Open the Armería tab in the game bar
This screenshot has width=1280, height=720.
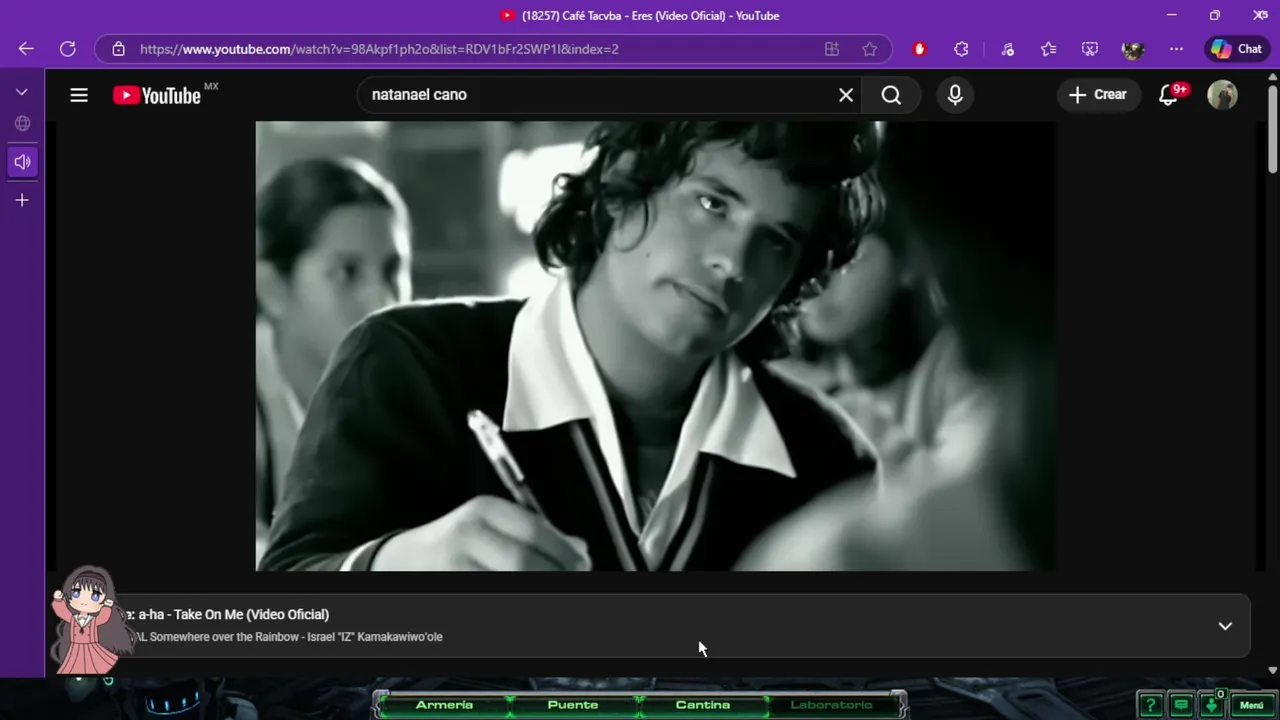point(444,705)
